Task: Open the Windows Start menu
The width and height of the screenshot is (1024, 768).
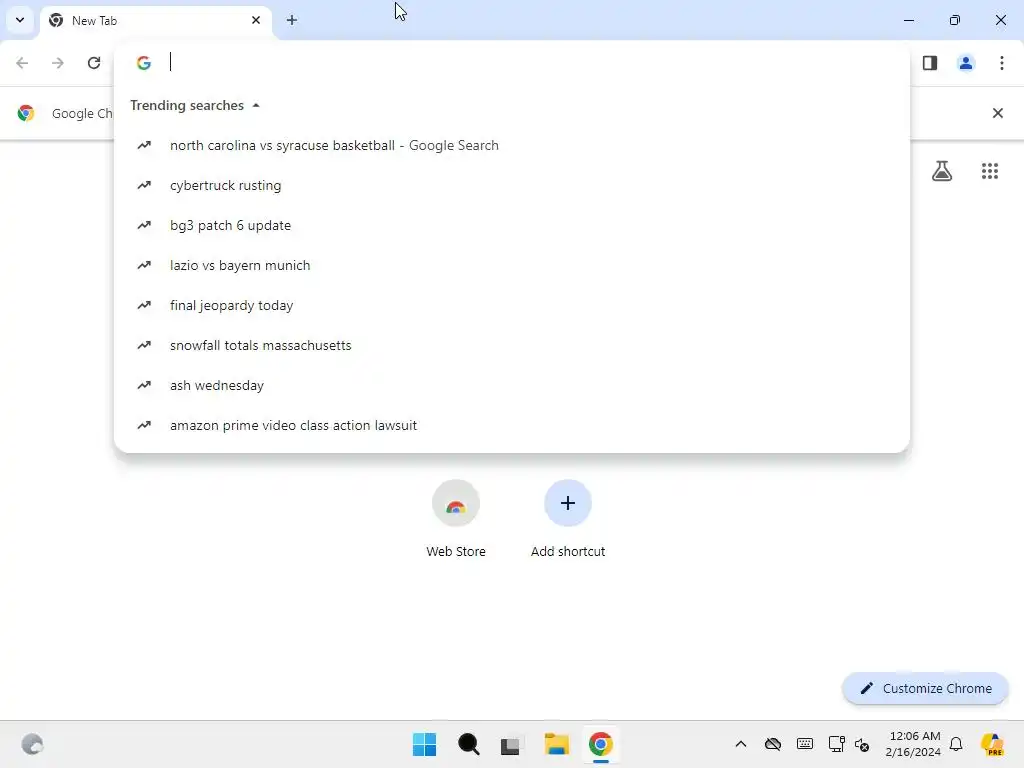Action: click(x=424, y=744)
